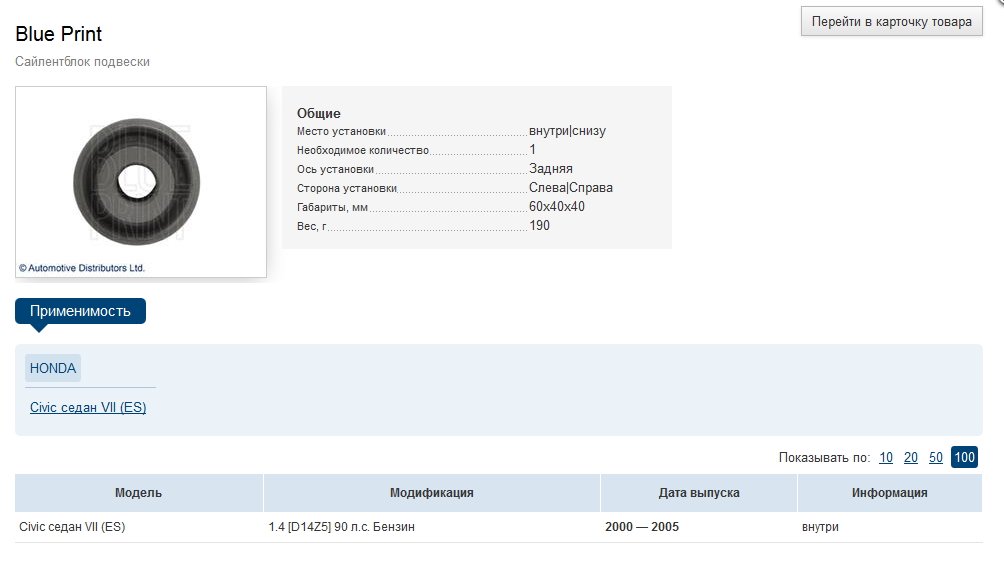Click the '60x40x40' dimensions value
The image size is (1004, 564).
click(556, 206)
